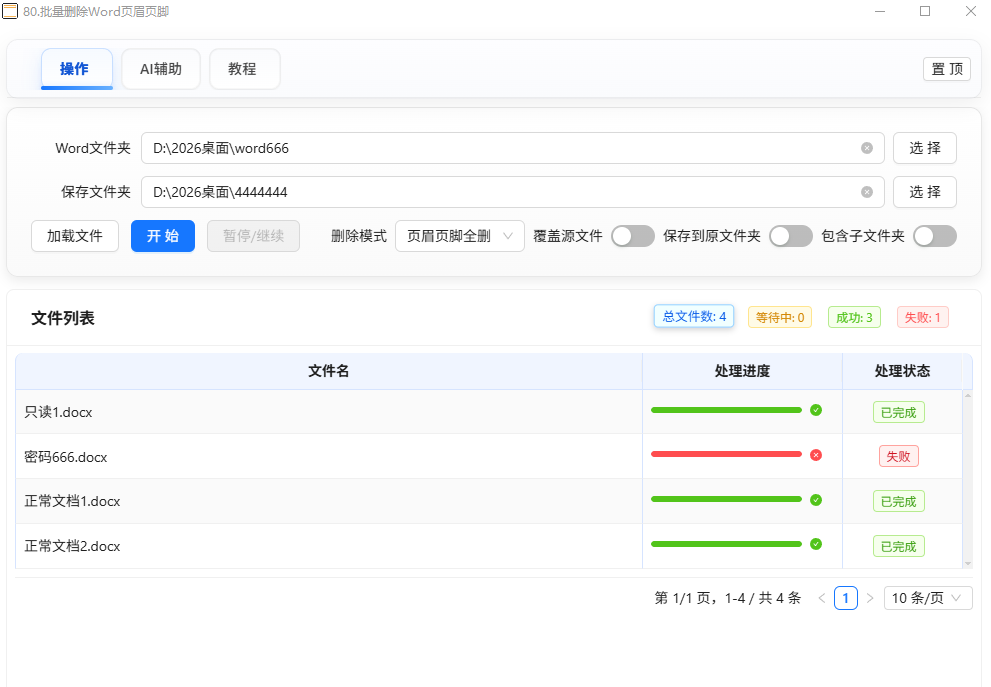991x687 pixels.
Task: Go to the previous page with the left arrow
Action: pyautogui.click(x=822, y=598)
